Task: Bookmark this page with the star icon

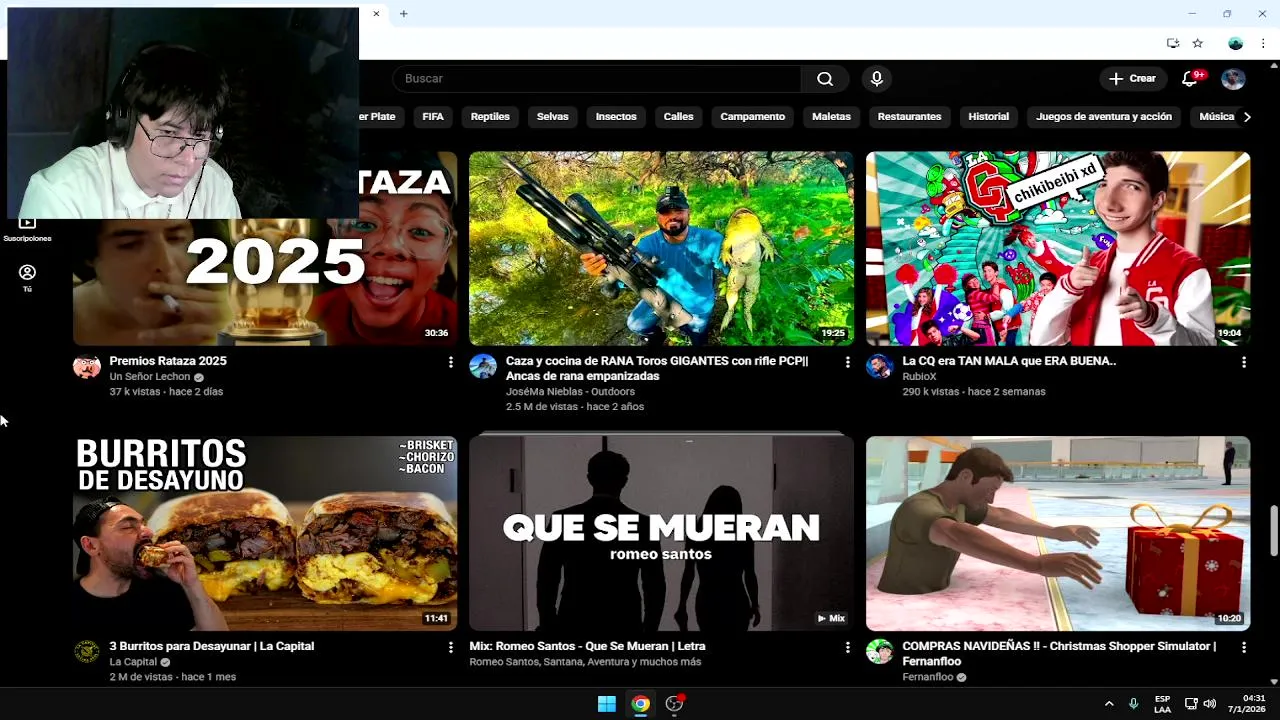Action: tap(1198, 43)
